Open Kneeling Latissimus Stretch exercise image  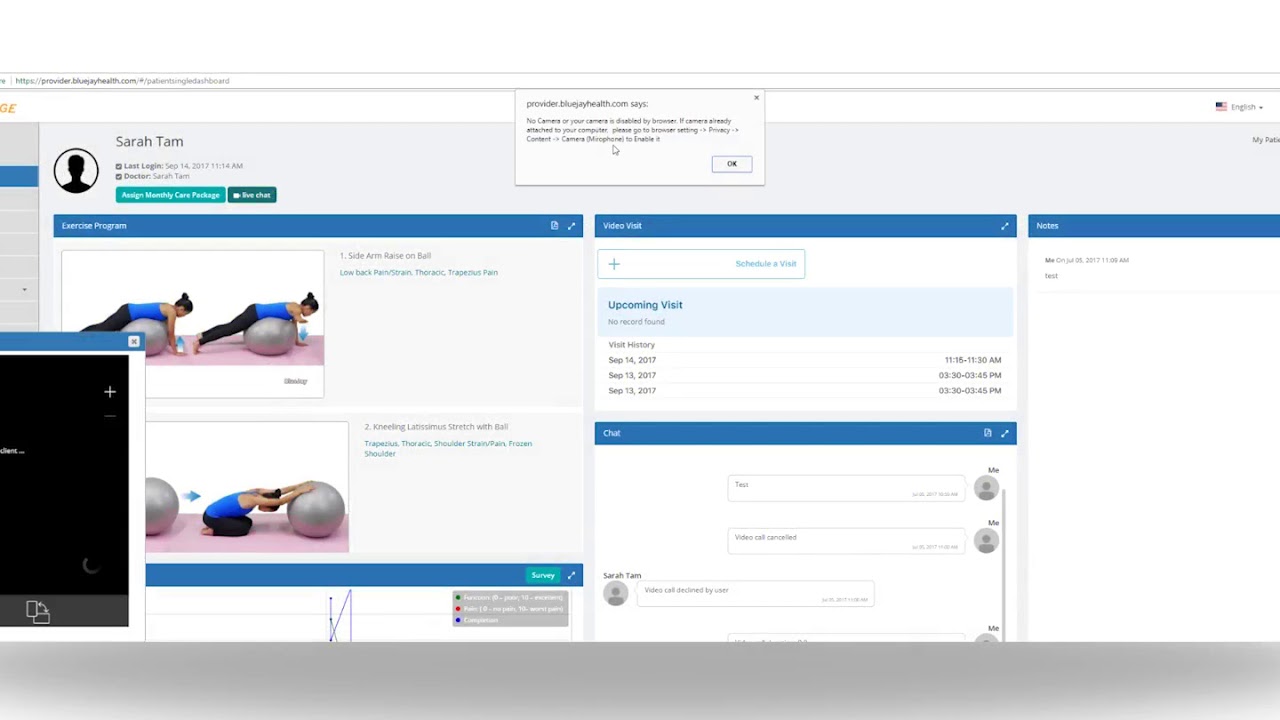(x=247, y=488)
